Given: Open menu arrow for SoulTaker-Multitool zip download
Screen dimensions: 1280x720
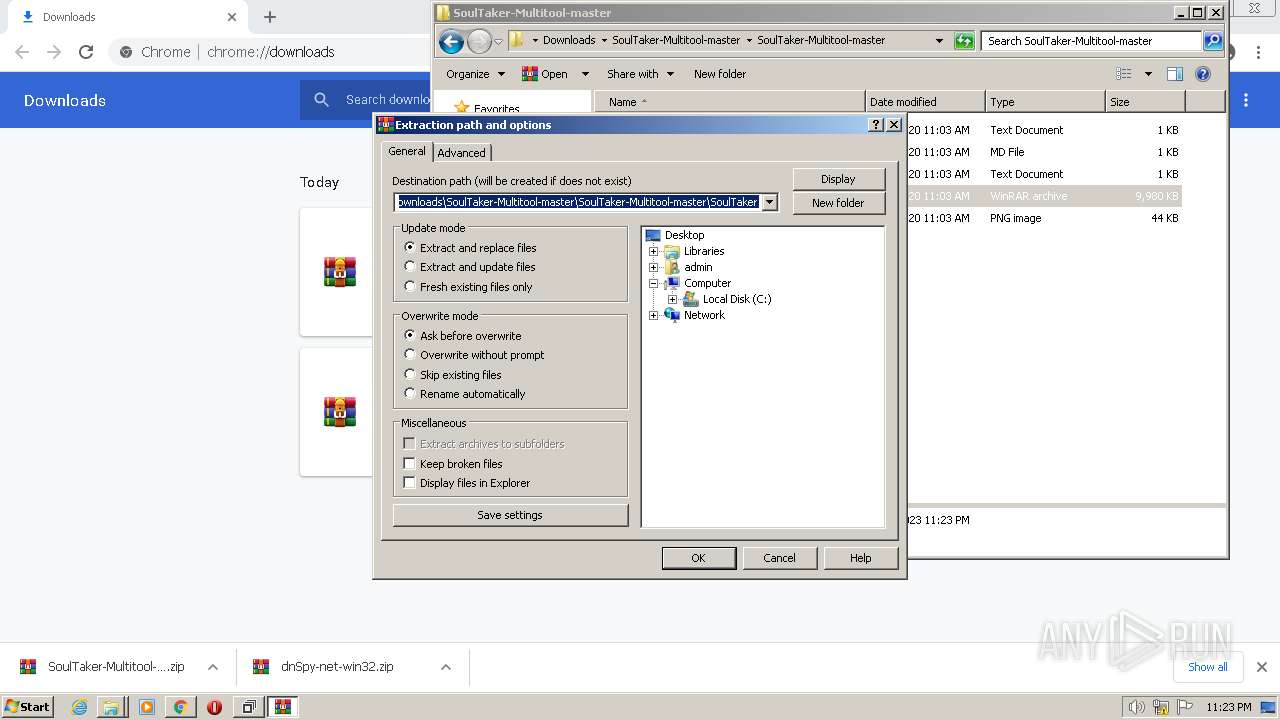Looking at the screenshot, I should coord(213,667).
